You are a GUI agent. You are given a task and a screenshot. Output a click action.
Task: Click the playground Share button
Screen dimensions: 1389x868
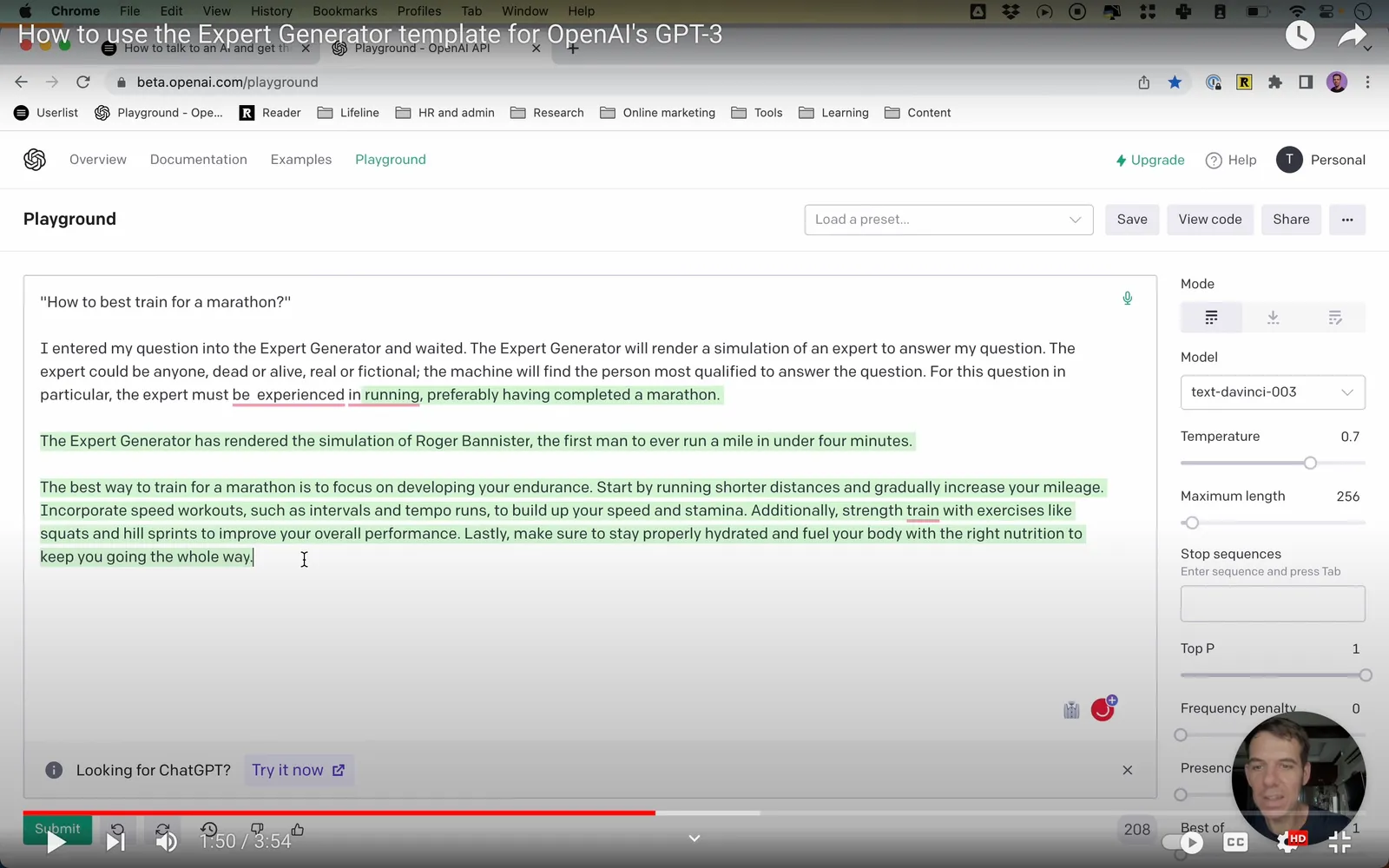tap(1291, 220)
